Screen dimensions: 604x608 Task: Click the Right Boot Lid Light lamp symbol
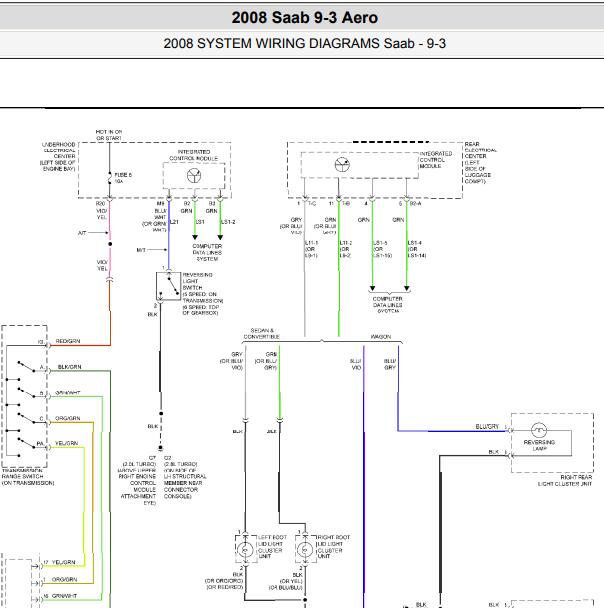(x=305, y=550)
